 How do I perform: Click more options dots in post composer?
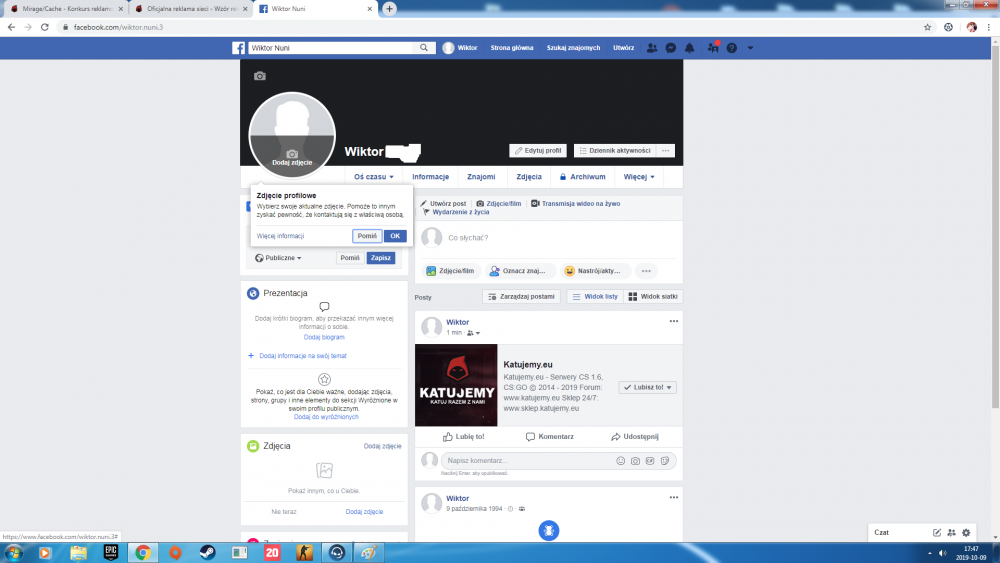click(646, 271)
